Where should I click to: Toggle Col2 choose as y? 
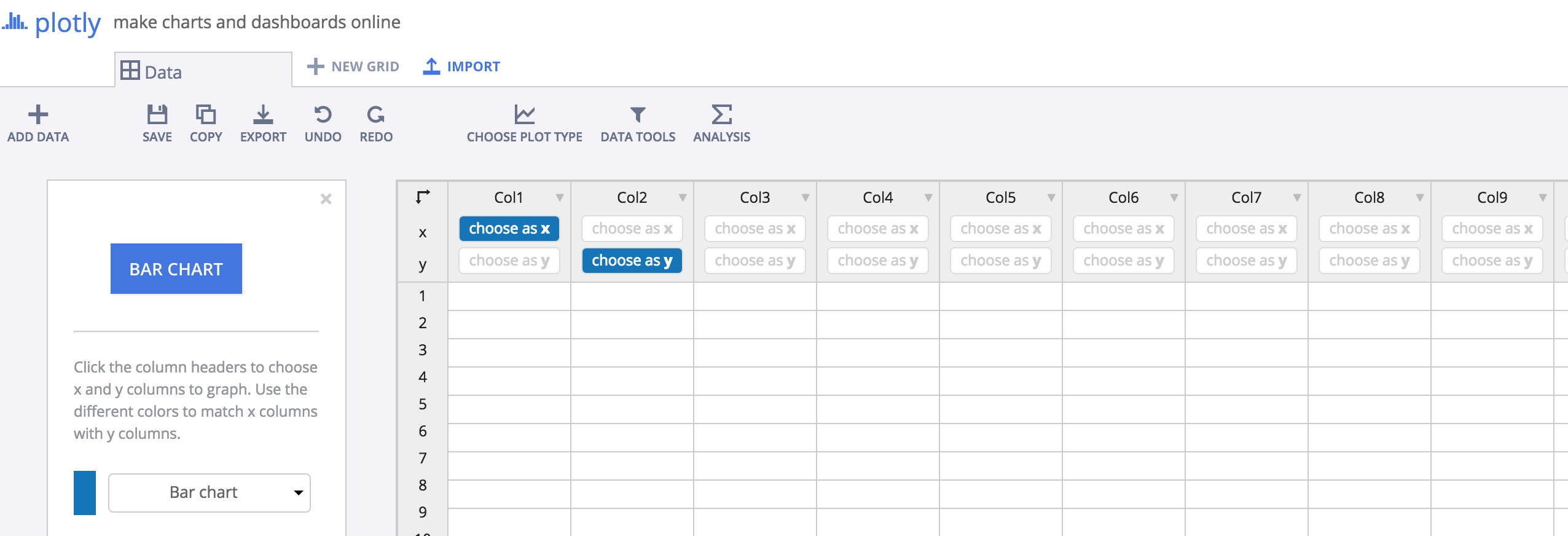(632, 261)
